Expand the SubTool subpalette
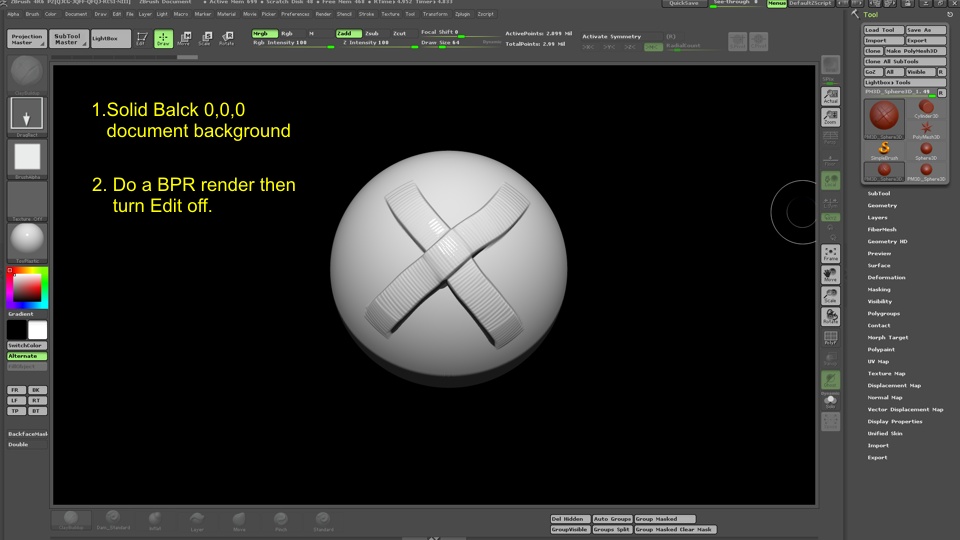Image resolution: width=960 pixels, height=540 pixels. (x=879, y=193)
